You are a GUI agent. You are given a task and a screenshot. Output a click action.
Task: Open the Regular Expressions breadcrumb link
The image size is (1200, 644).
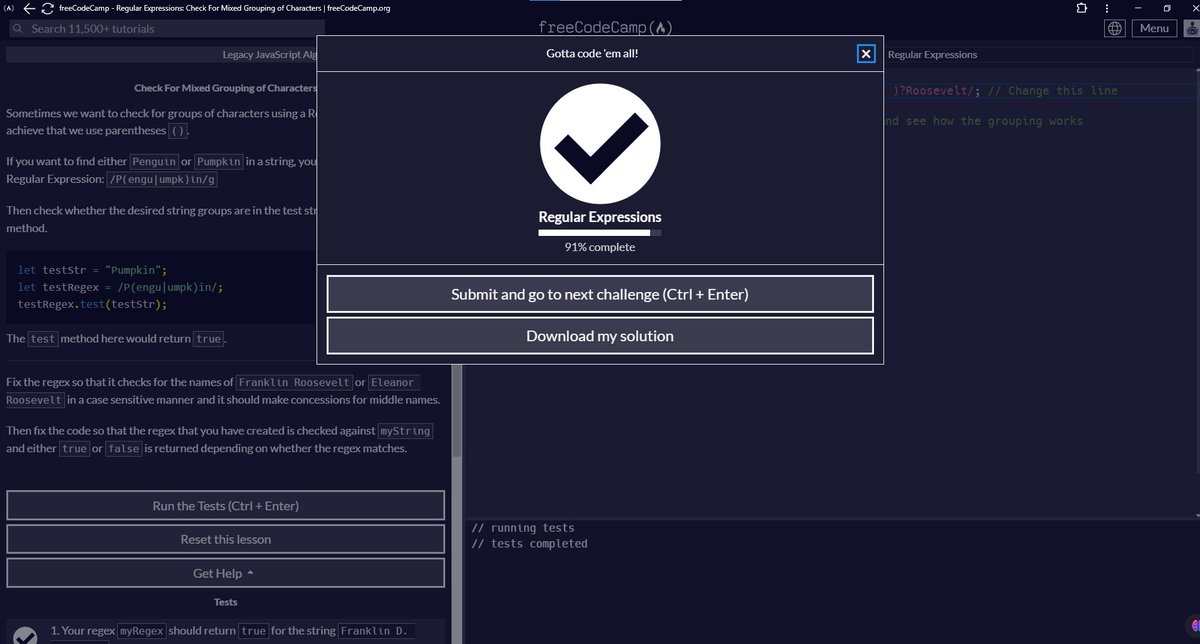click(x=932, y=55)
